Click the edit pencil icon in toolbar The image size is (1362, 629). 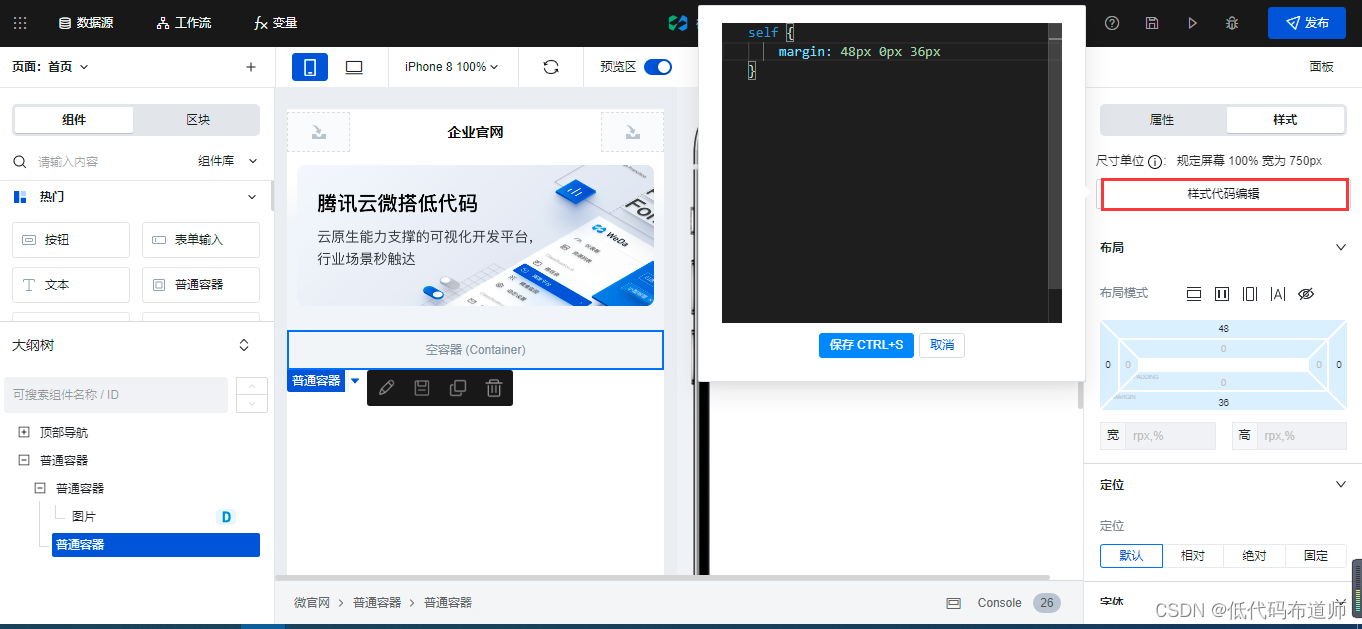point(386,388)
